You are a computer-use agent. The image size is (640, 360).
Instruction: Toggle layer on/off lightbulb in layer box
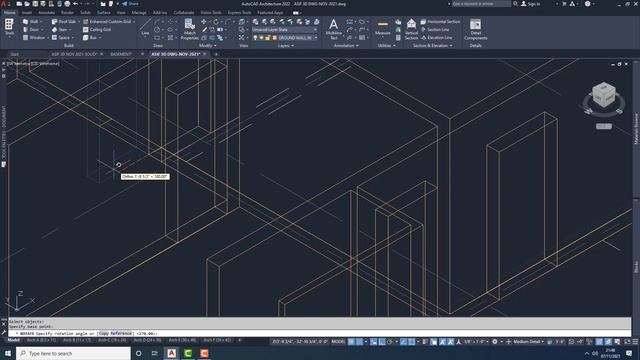[x=256, y=38]
